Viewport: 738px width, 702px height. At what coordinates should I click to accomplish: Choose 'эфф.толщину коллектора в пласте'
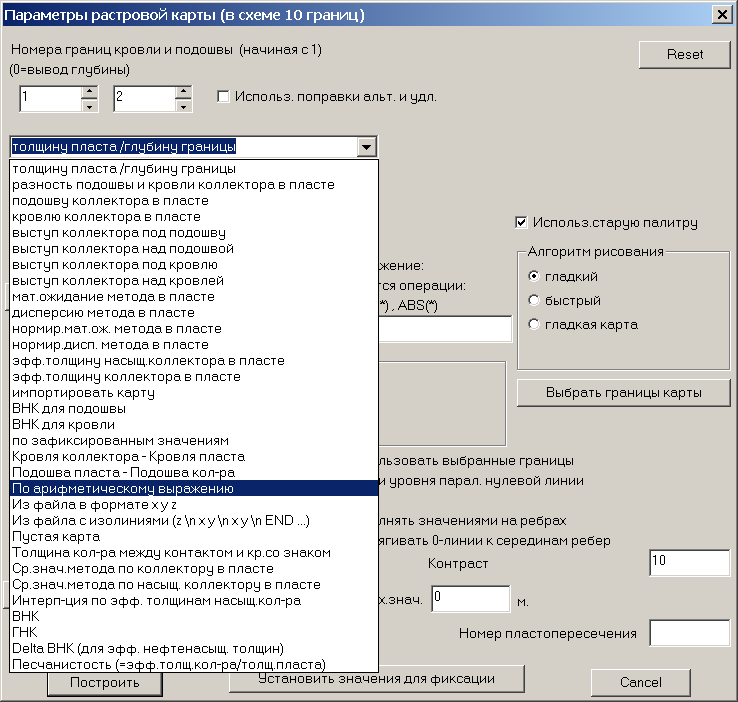click(194, 376)
